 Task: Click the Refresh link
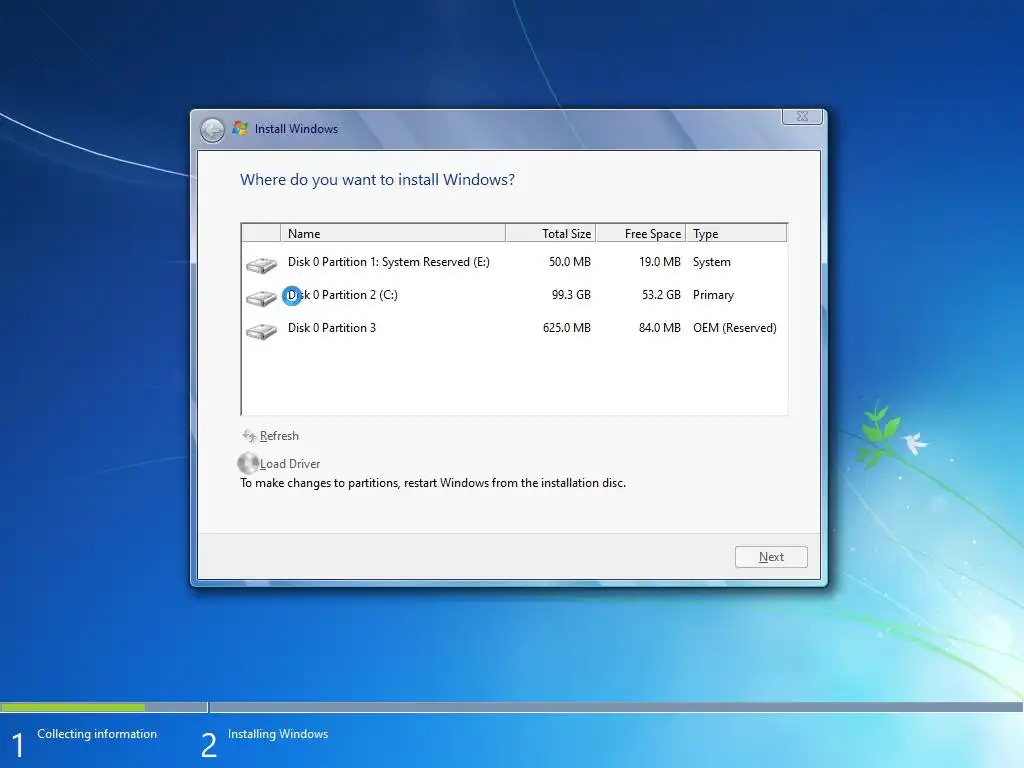[279, 436]
